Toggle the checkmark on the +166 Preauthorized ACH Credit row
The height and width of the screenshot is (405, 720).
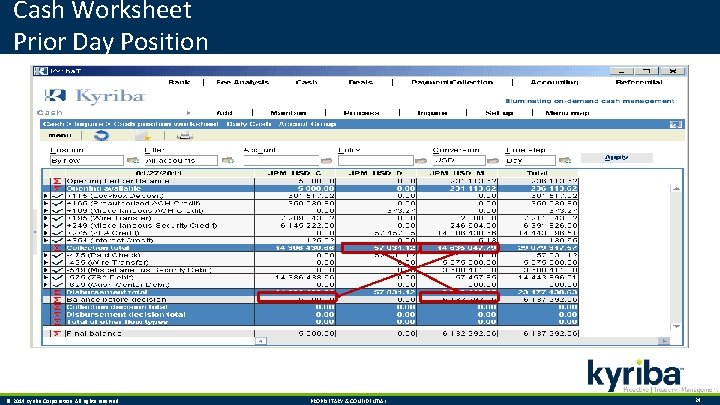pos(57,203)
